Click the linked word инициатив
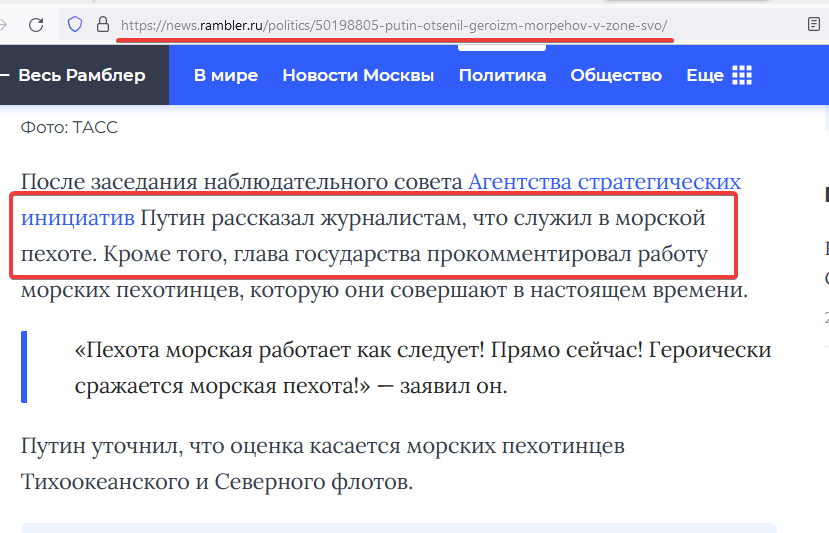 77,218
